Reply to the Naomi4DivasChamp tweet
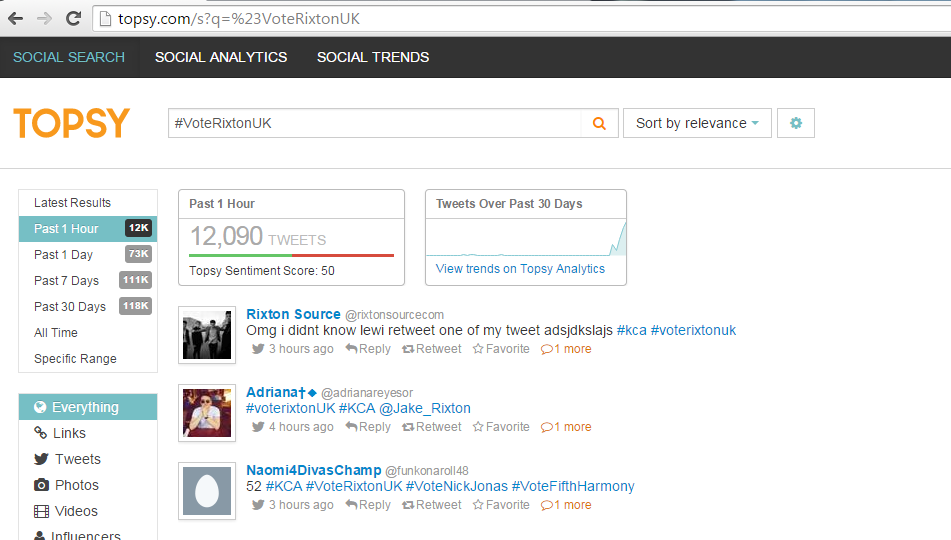 368,505
